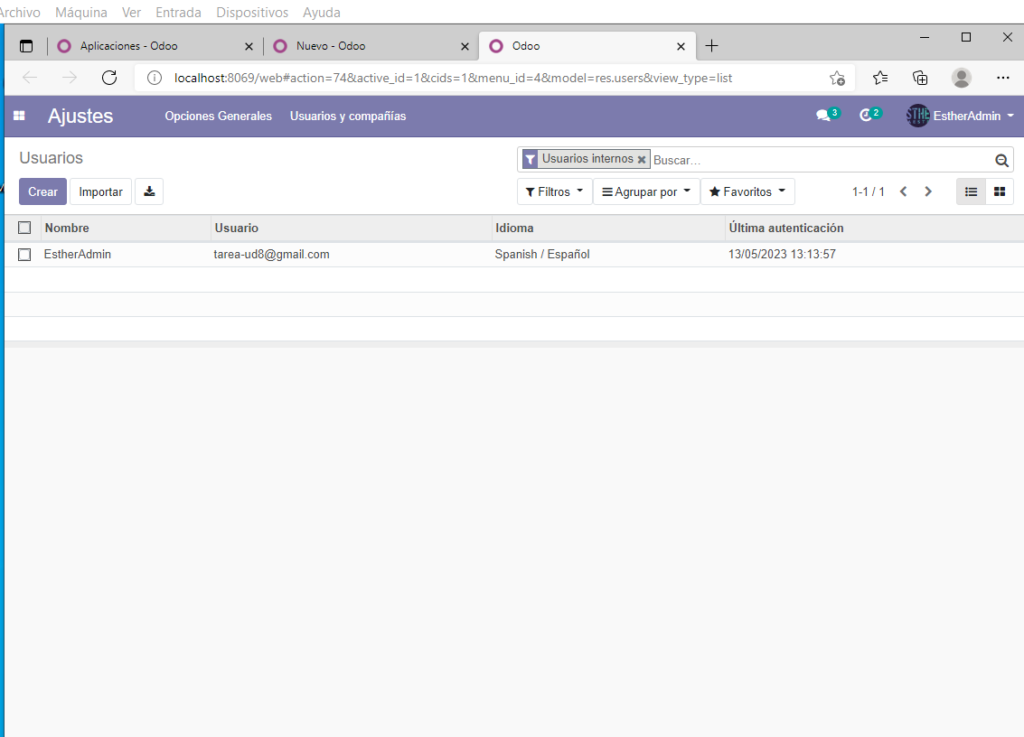Switch to kanban view
The width and height of the screenshot is (1024, 737).
(999, 192)
